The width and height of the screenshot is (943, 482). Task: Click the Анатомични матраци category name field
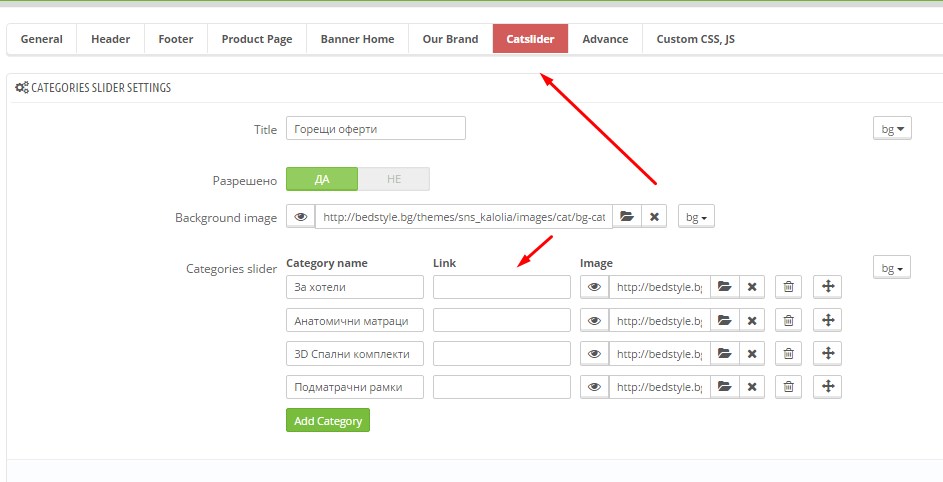[x=355, y=320]
